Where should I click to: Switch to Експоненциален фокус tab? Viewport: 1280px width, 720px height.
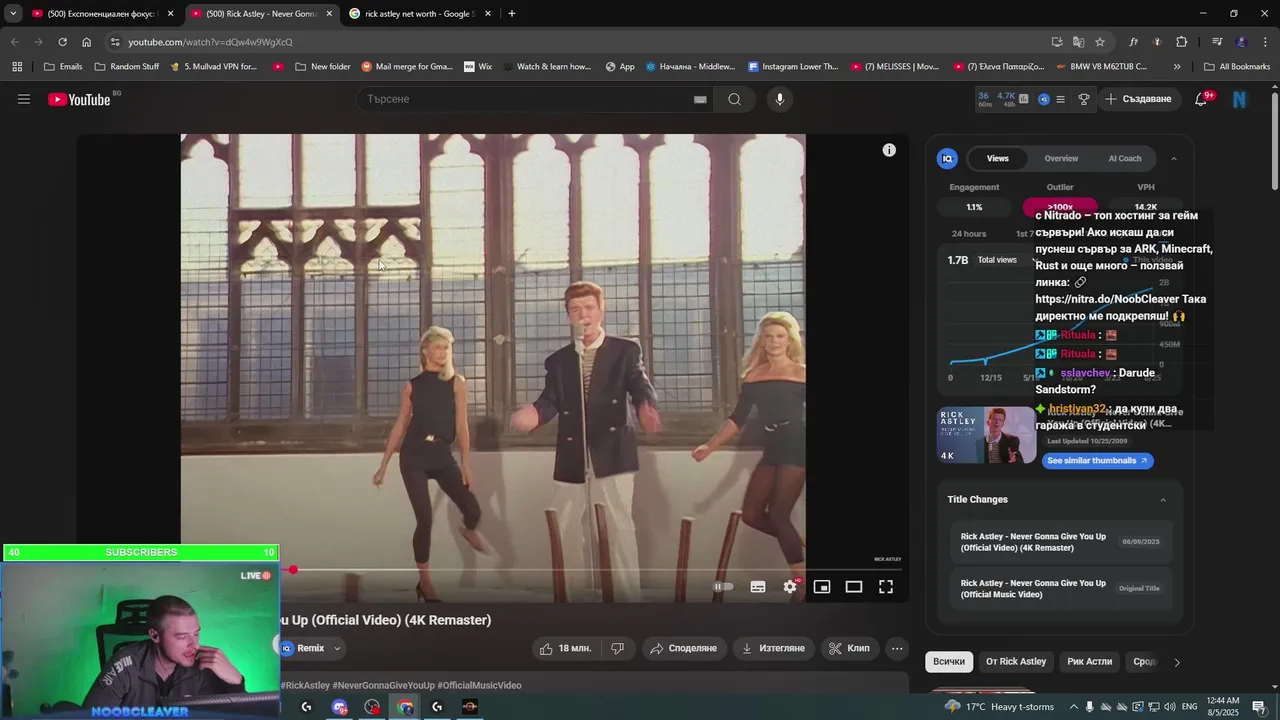click(103, 14)
